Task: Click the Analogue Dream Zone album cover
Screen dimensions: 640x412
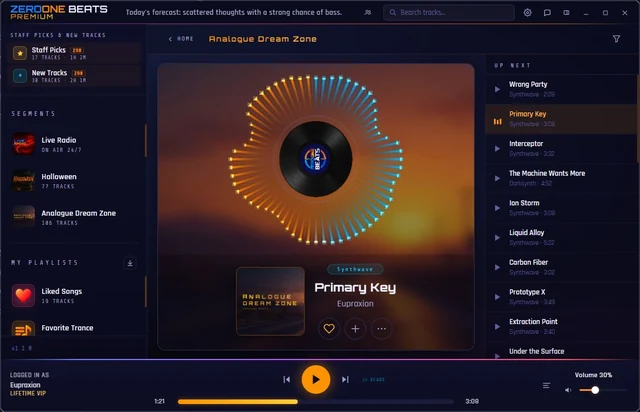Action: pos(270,301)
